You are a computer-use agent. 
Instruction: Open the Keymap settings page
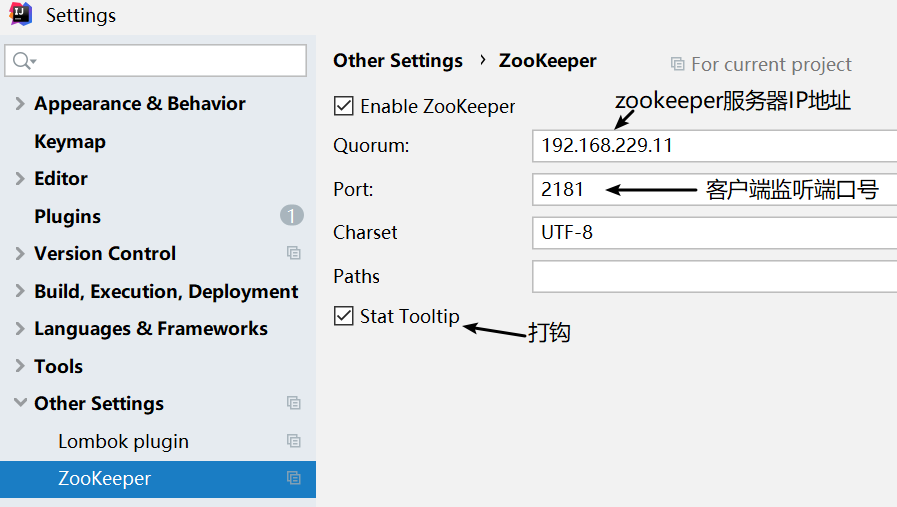70,142
